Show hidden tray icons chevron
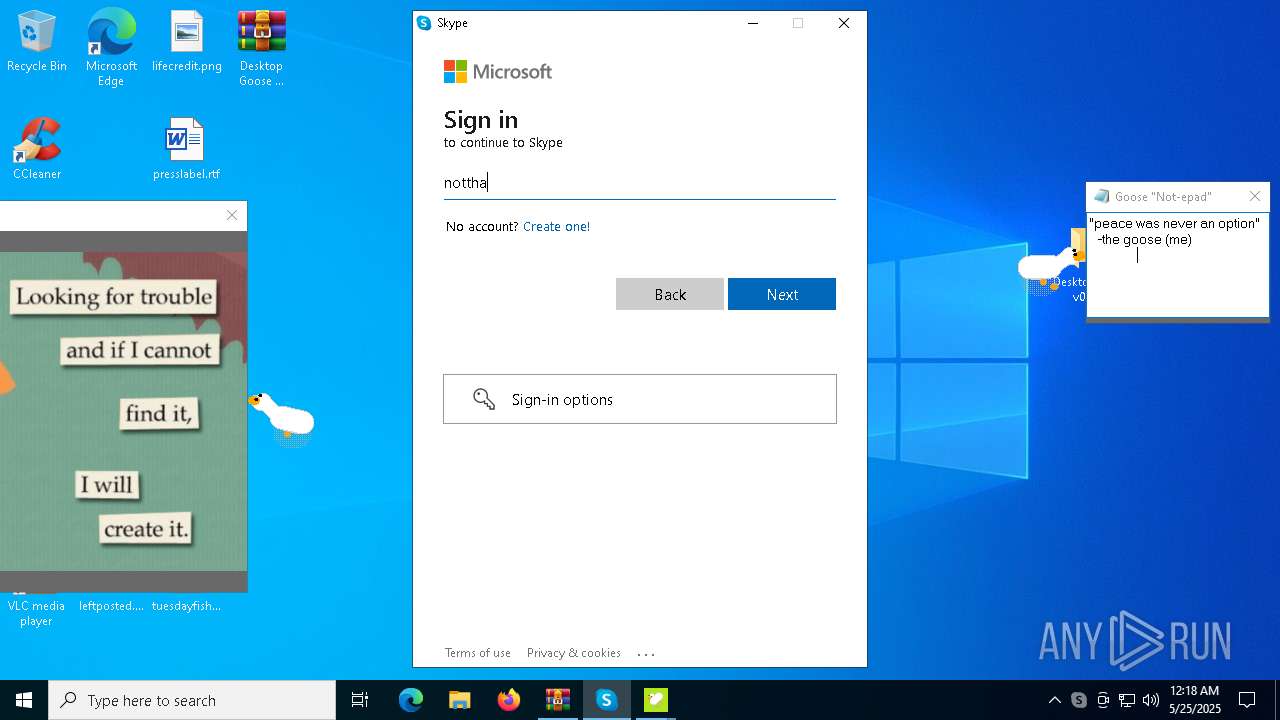Viewport: 1280px width, 720px height. tap(1055, 700)
